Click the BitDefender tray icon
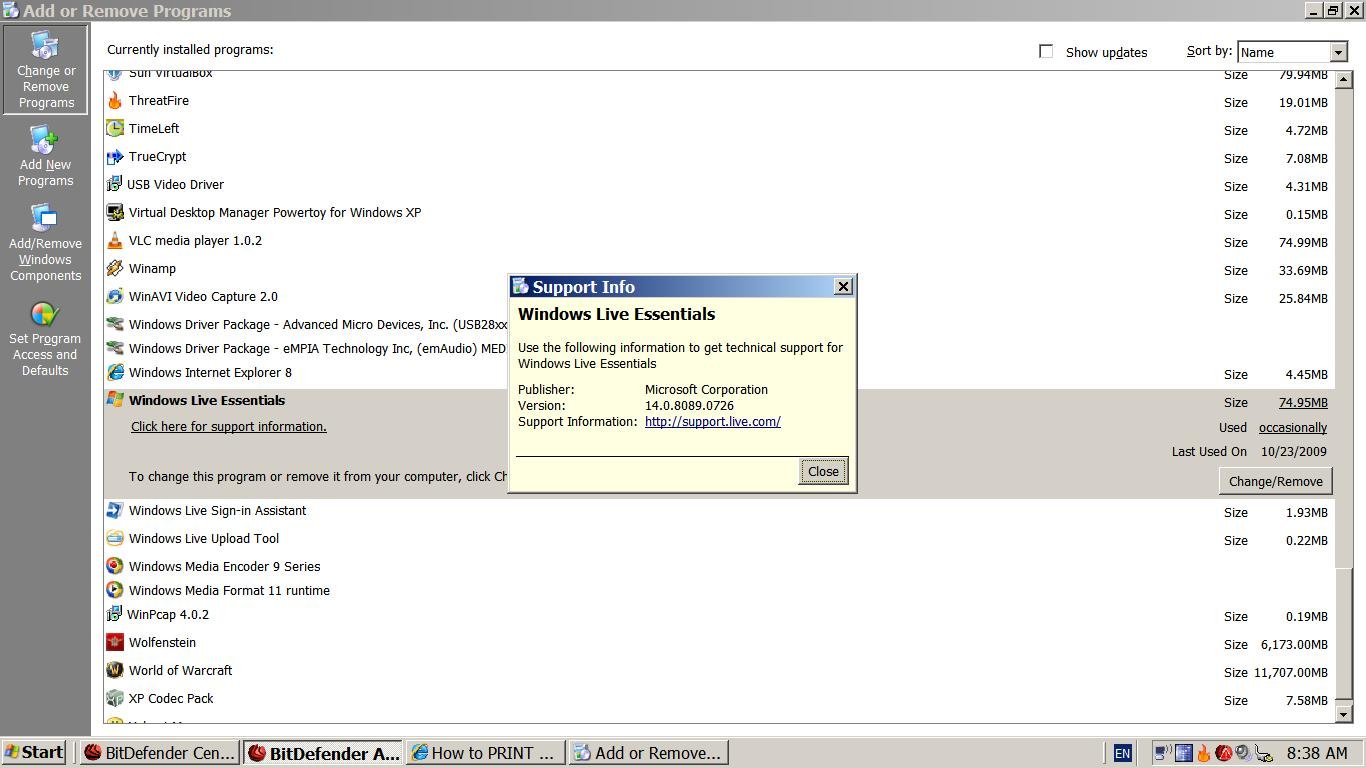 click(x=1224, y=753)
